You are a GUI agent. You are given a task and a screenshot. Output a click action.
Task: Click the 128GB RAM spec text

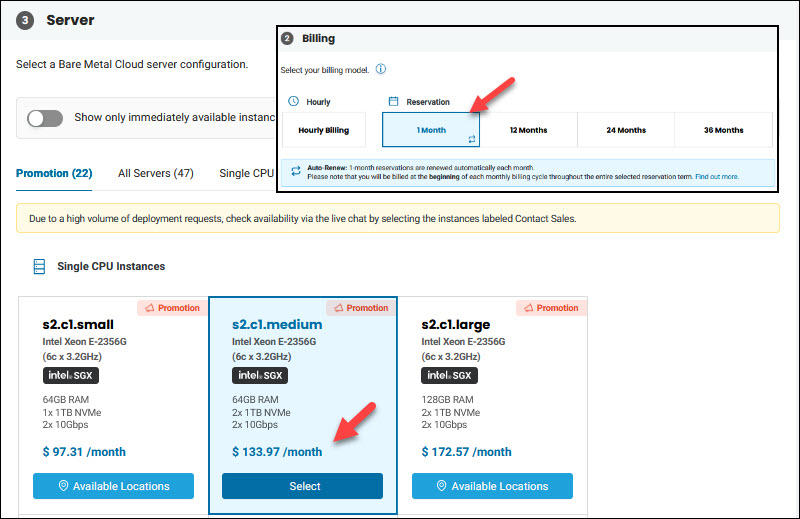click(x=447, y=400)
